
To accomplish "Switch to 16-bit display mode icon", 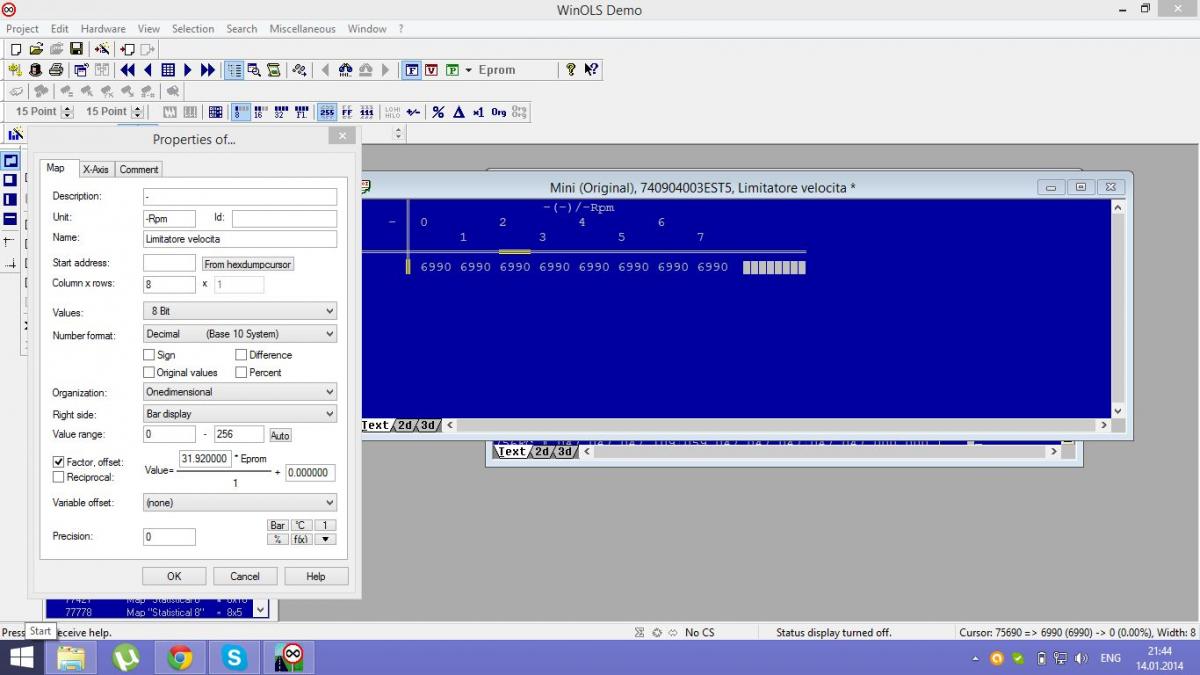I will [x=261, y=112].
